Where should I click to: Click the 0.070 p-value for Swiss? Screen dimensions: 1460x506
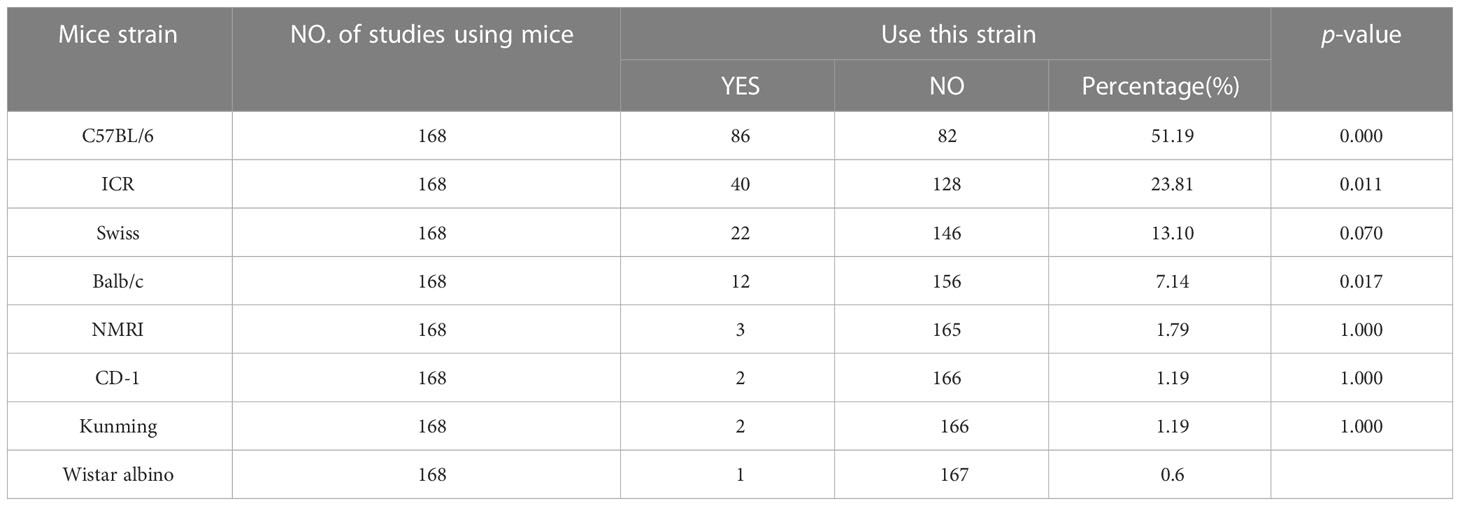[x=1361, y=233]
